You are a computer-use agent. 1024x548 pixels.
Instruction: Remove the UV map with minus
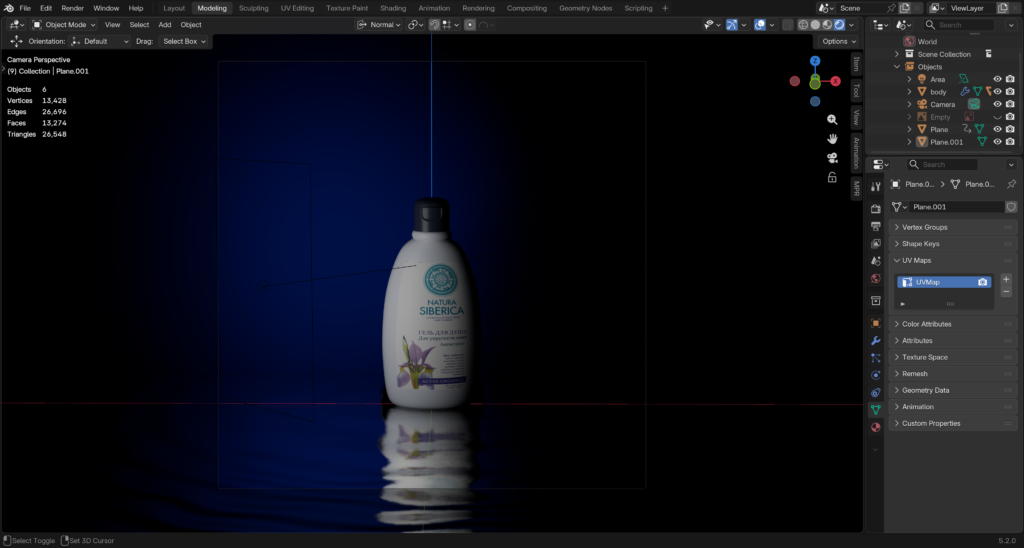point(1006,291)
